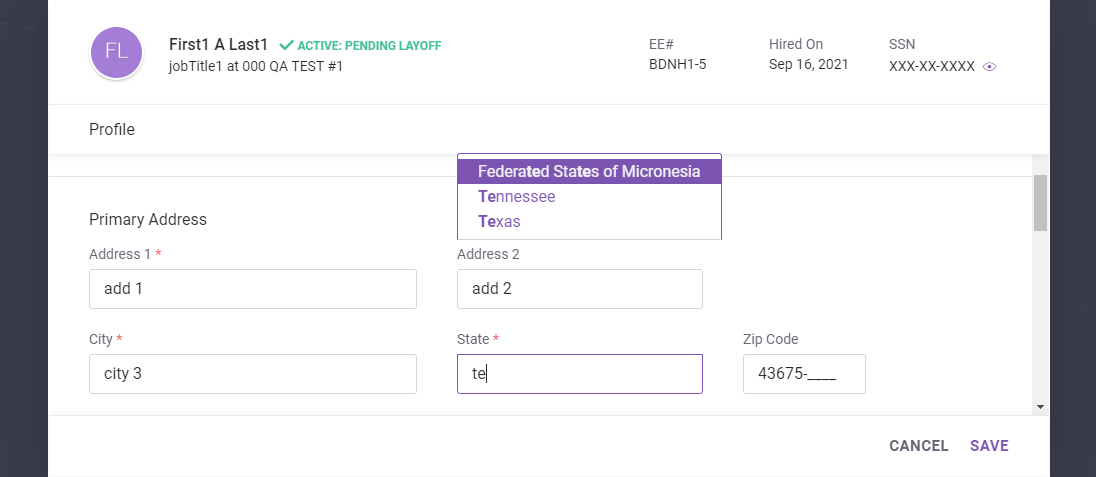This screenshot has width=1096, height=477.
Task: Edit the City input field
Action: click(252, 374)
